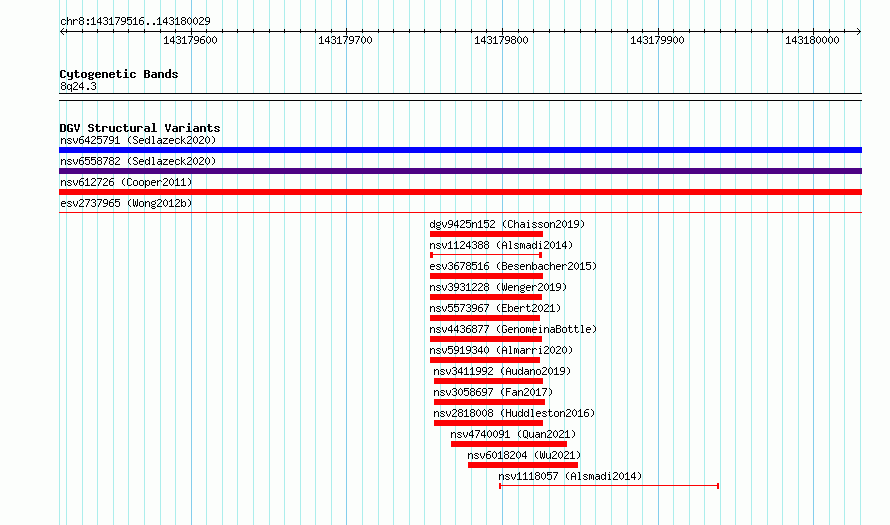Open variant nsv5919340 (Almarri2020) label
The width and height of the screenshot is (890, 525).
click(501, 350)
